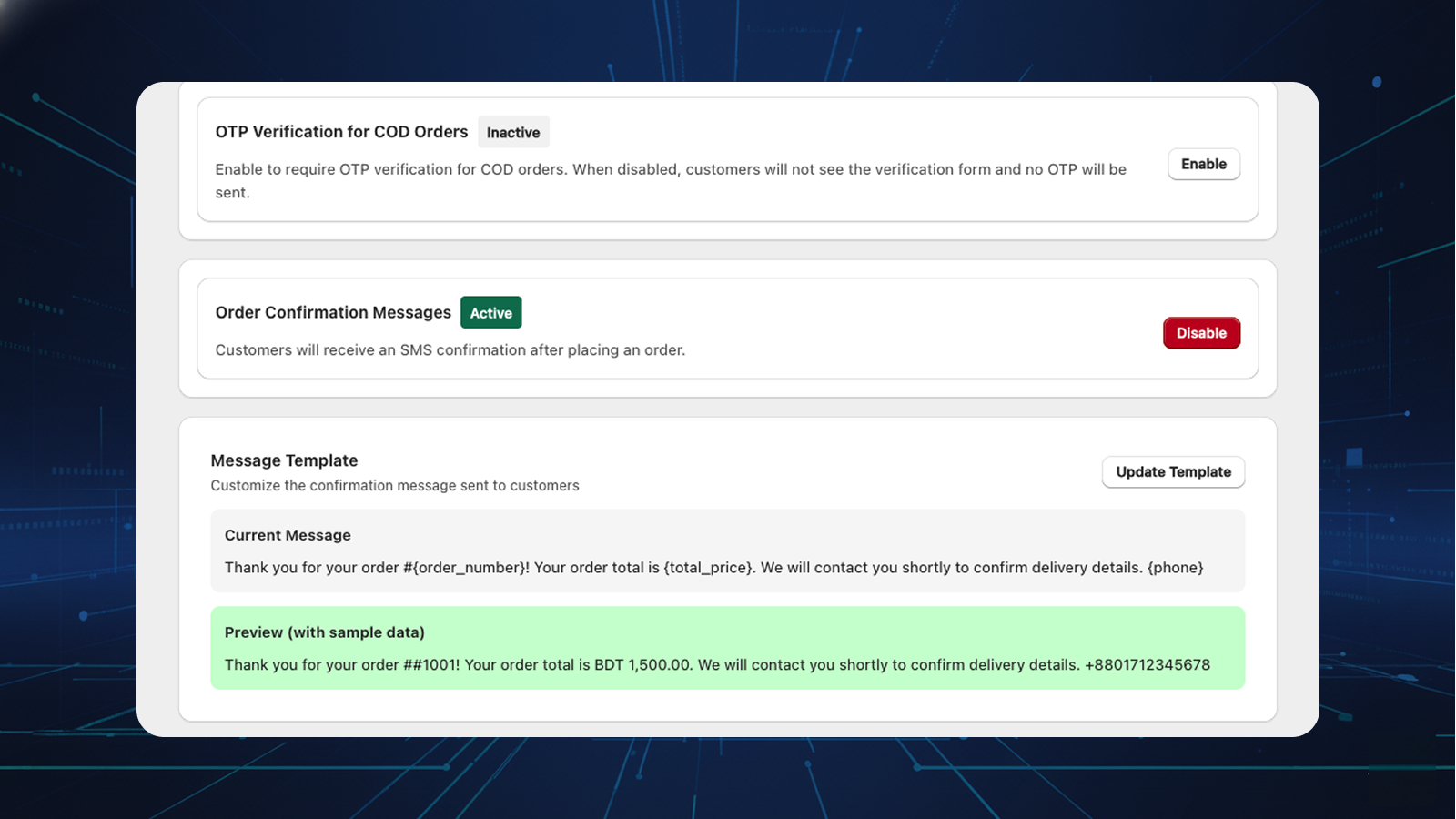Click the OTP verification description text
This screenshot has height=819, width=1456.
point(671,180)
